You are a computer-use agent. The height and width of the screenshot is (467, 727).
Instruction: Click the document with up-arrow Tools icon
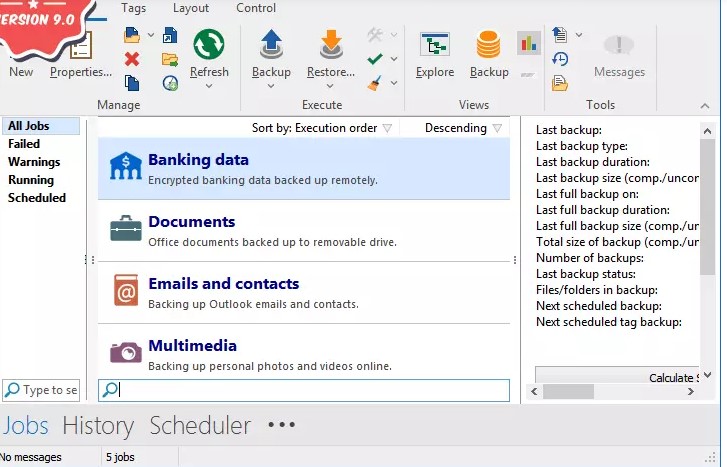(x=560, y=35)
